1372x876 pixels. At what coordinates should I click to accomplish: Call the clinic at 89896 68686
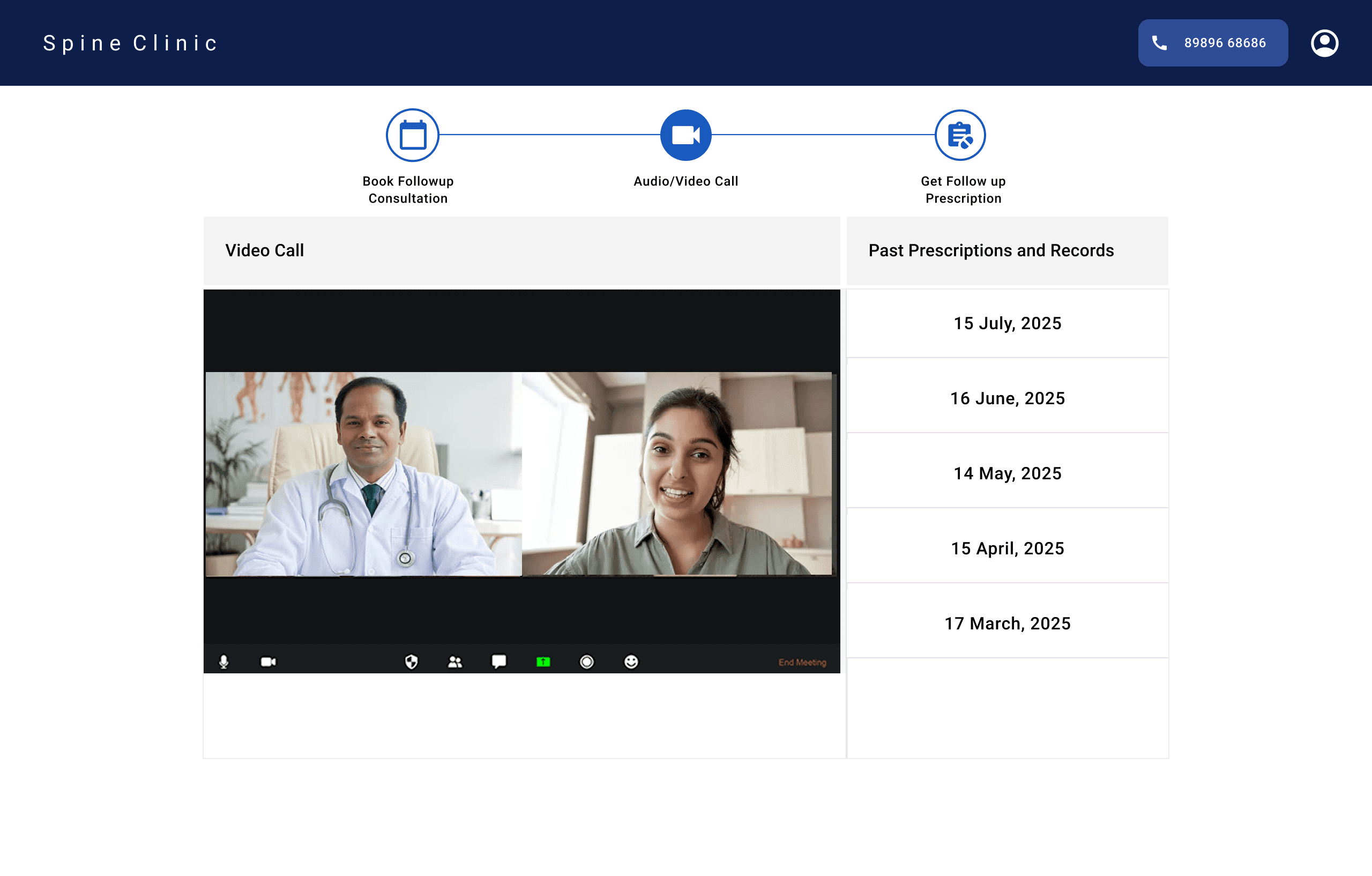pos(1212,43)
